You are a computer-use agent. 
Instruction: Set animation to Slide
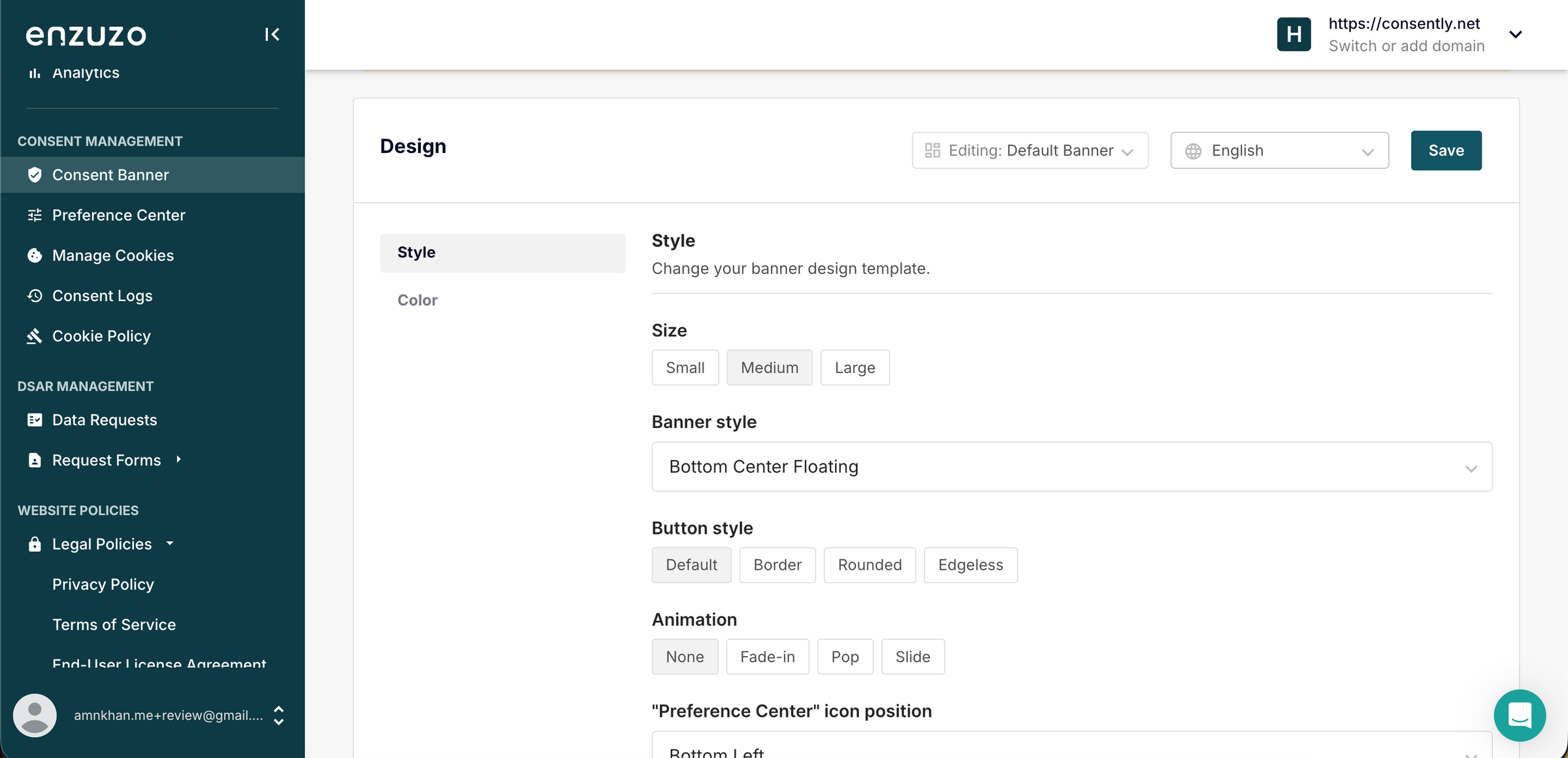(x=913, y=657)
